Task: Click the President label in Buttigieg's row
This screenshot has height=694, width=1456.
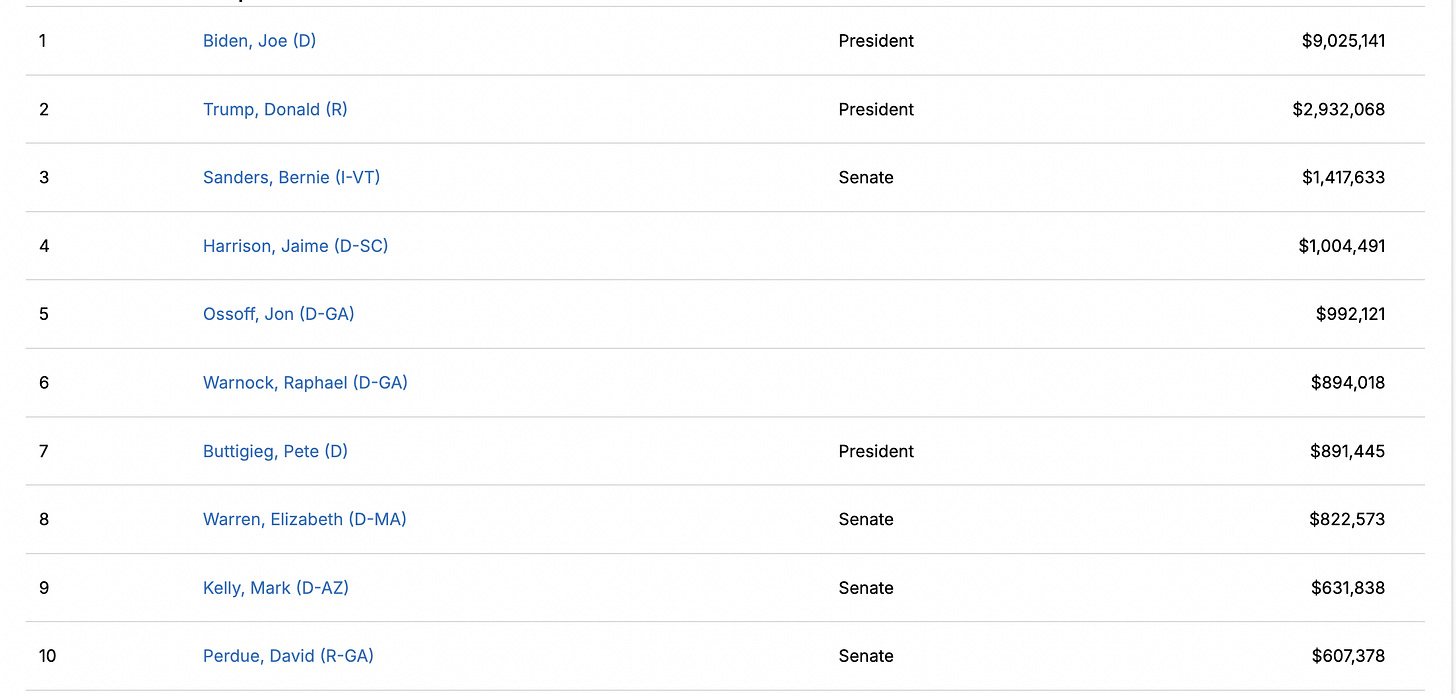Action: point(876,451)
